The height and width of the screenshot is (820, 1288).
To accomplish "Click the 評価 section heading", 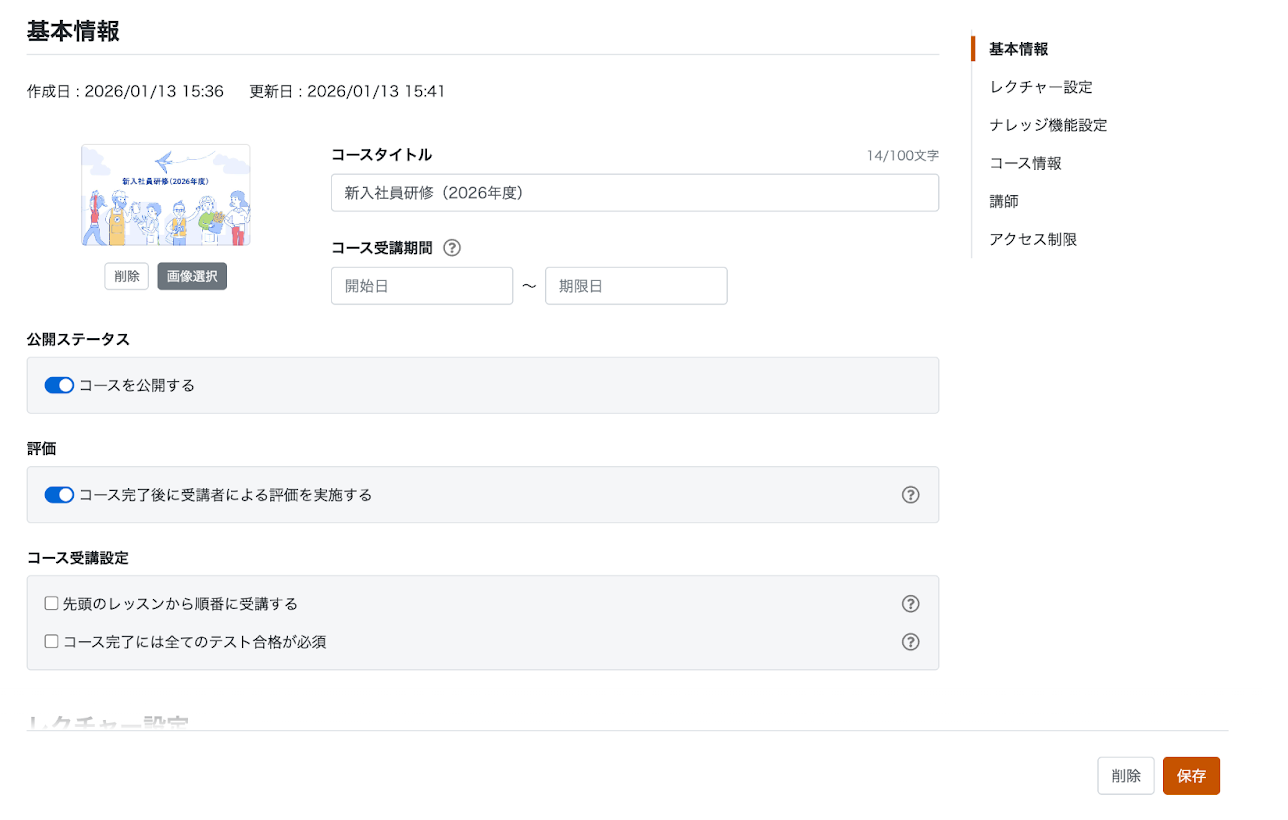I will click(x=41, y=449).
